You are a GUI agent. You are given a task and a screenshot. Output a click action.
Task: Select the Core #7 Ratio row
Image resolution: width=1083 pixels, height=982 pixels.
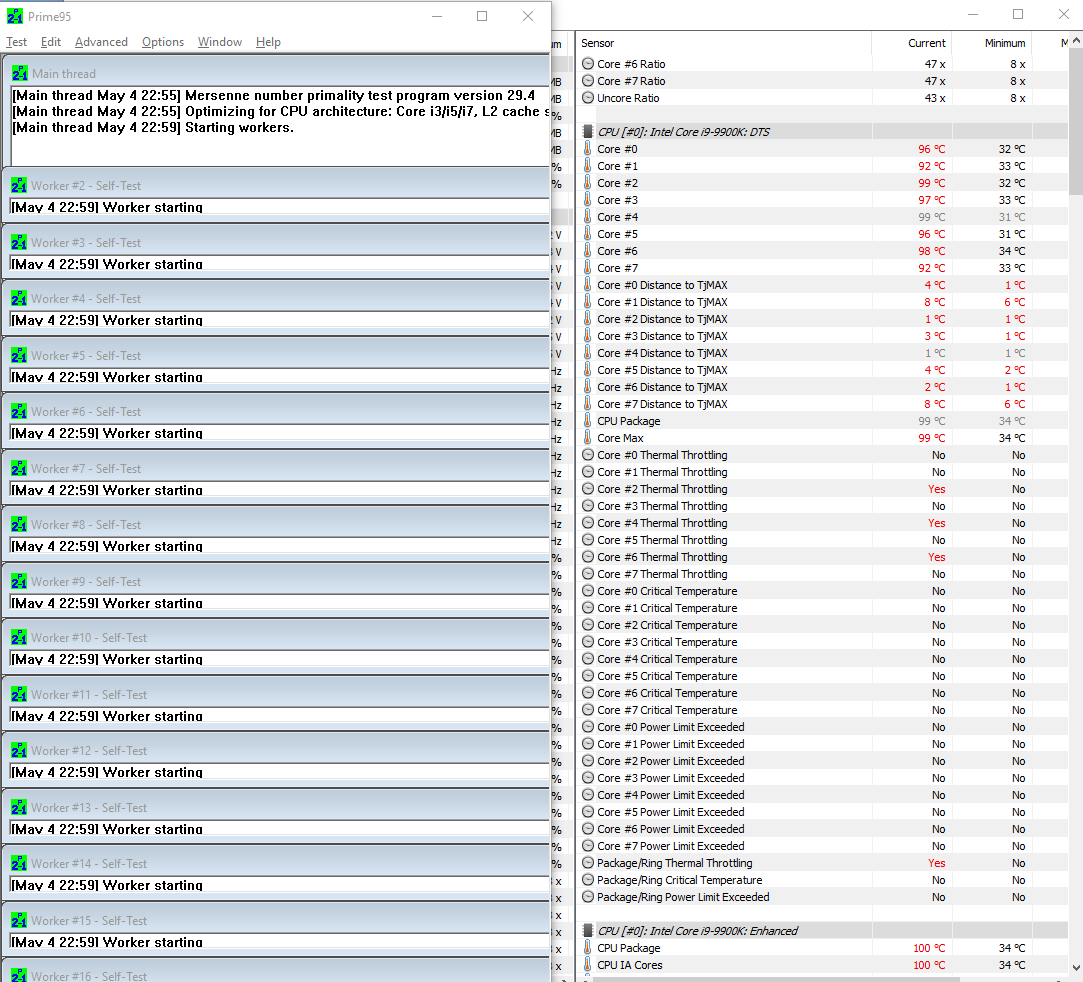click(822, 81)
